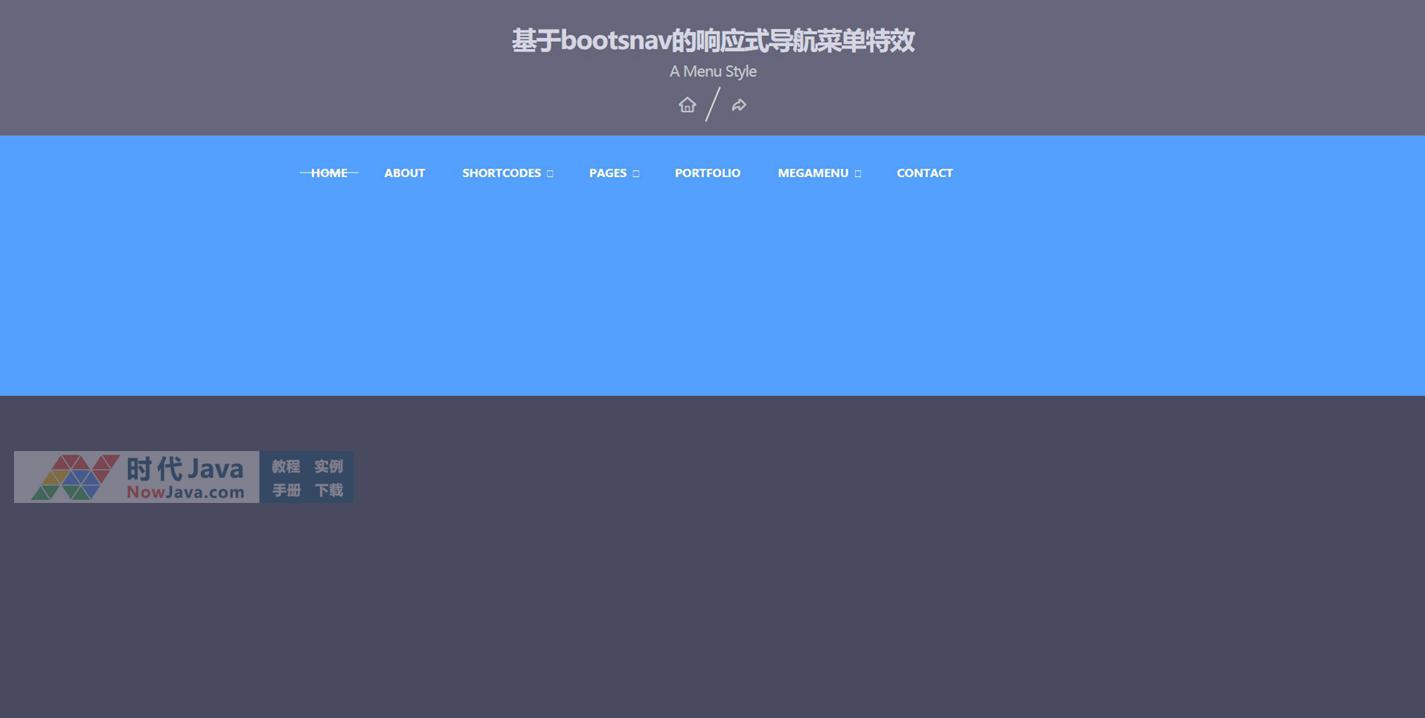
Task: Expand the MEGAMENU dropdown
Action: 813,173
